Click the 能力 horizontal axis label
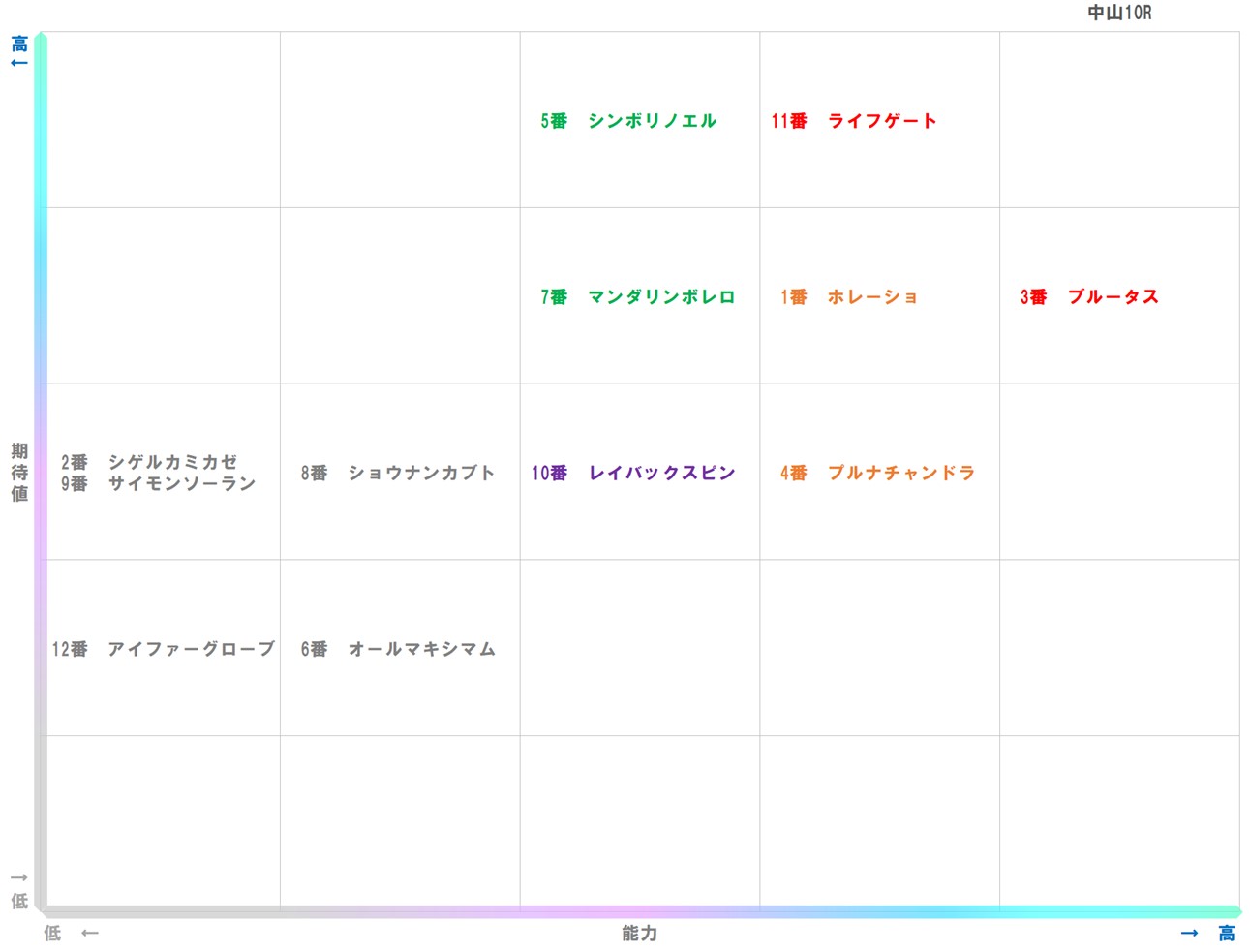The image size is (1250, 952). [x=639, y=934]
